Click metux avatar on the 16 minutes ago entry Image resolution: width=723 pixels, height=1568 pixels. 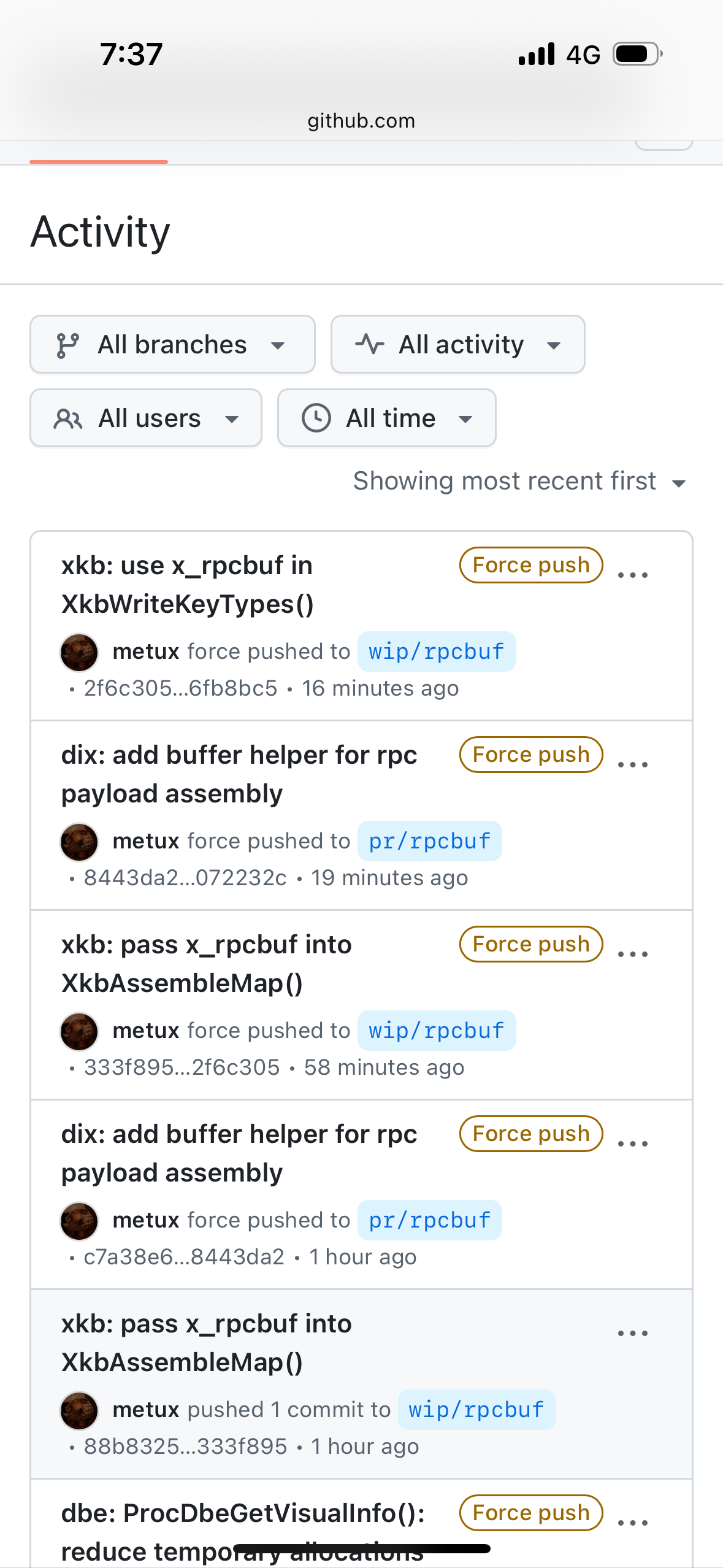pyautogui.click(x=79, y=652)
